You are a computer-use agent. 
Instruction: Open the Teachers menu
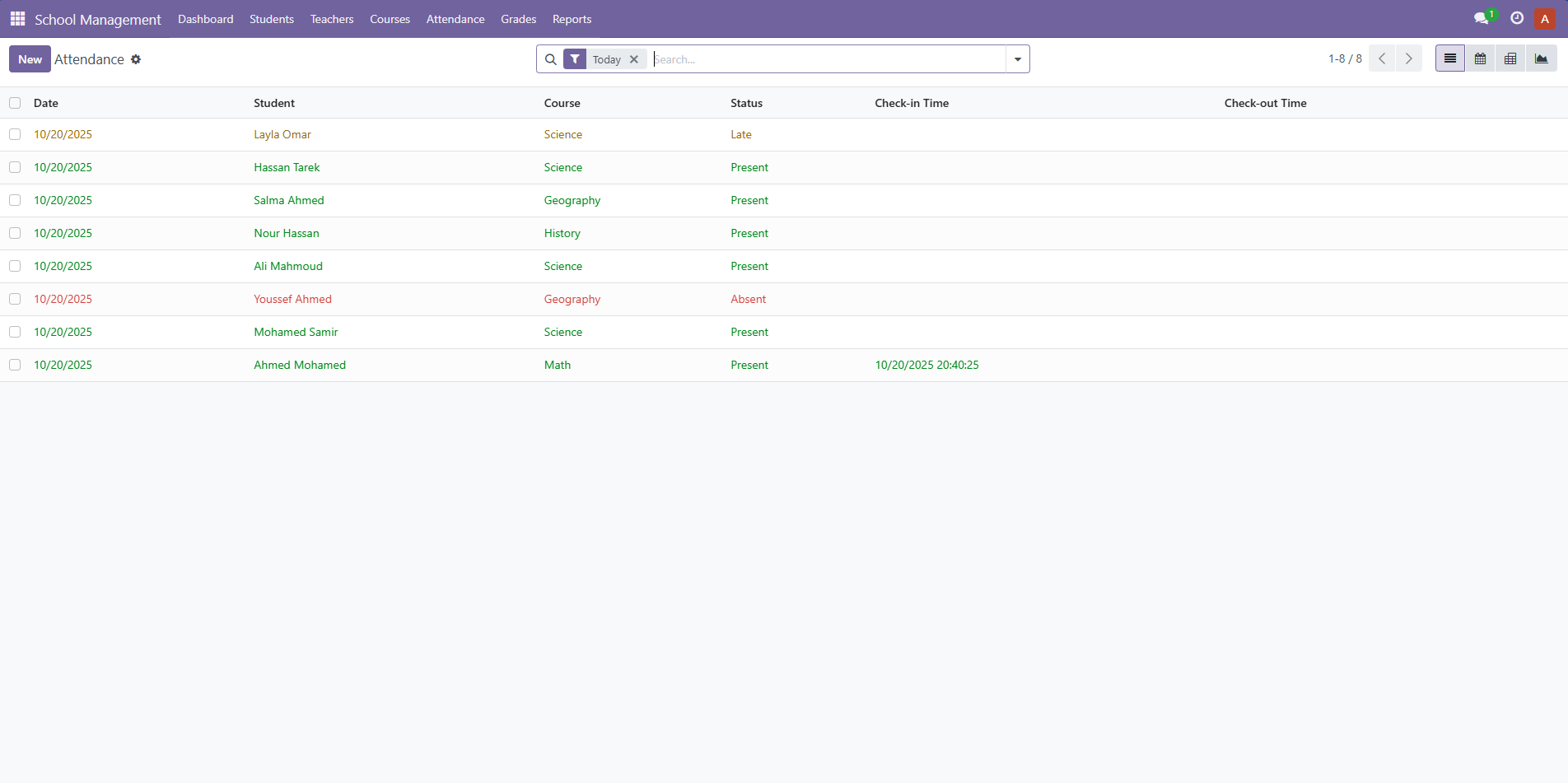coord(332,19)
